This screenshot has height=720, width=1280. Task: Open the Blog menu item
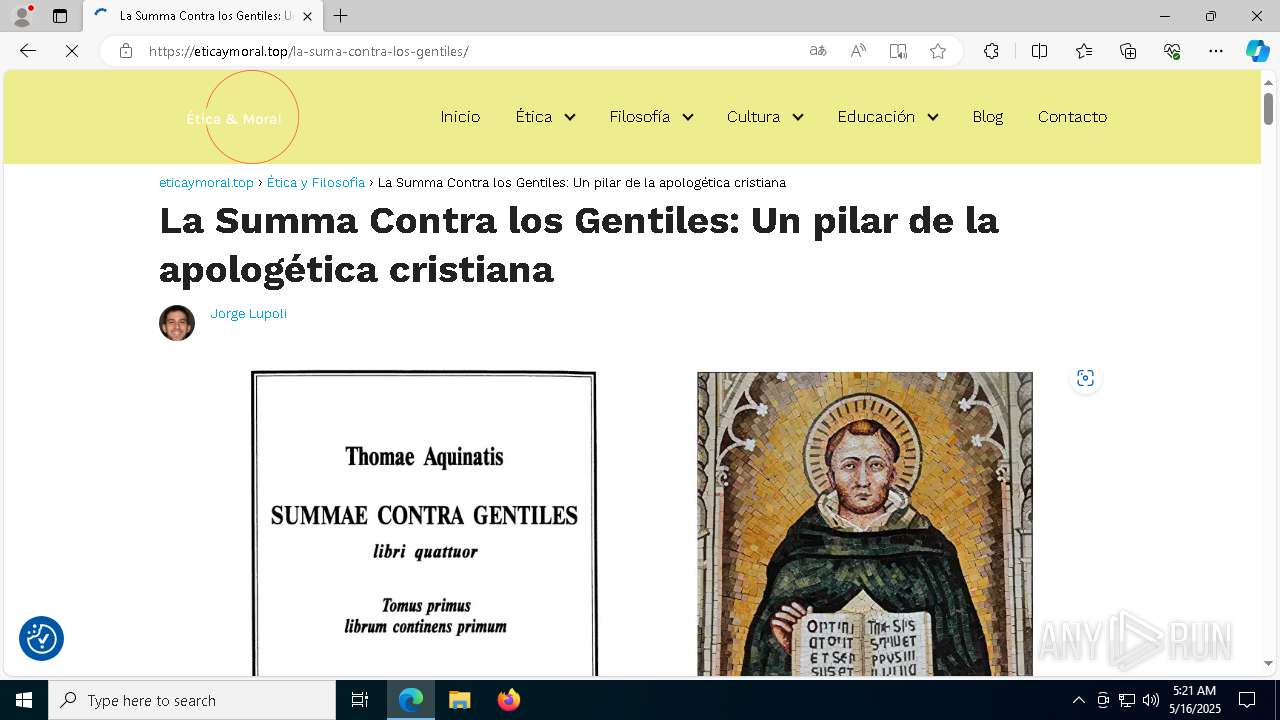click(x=987, y=117)
